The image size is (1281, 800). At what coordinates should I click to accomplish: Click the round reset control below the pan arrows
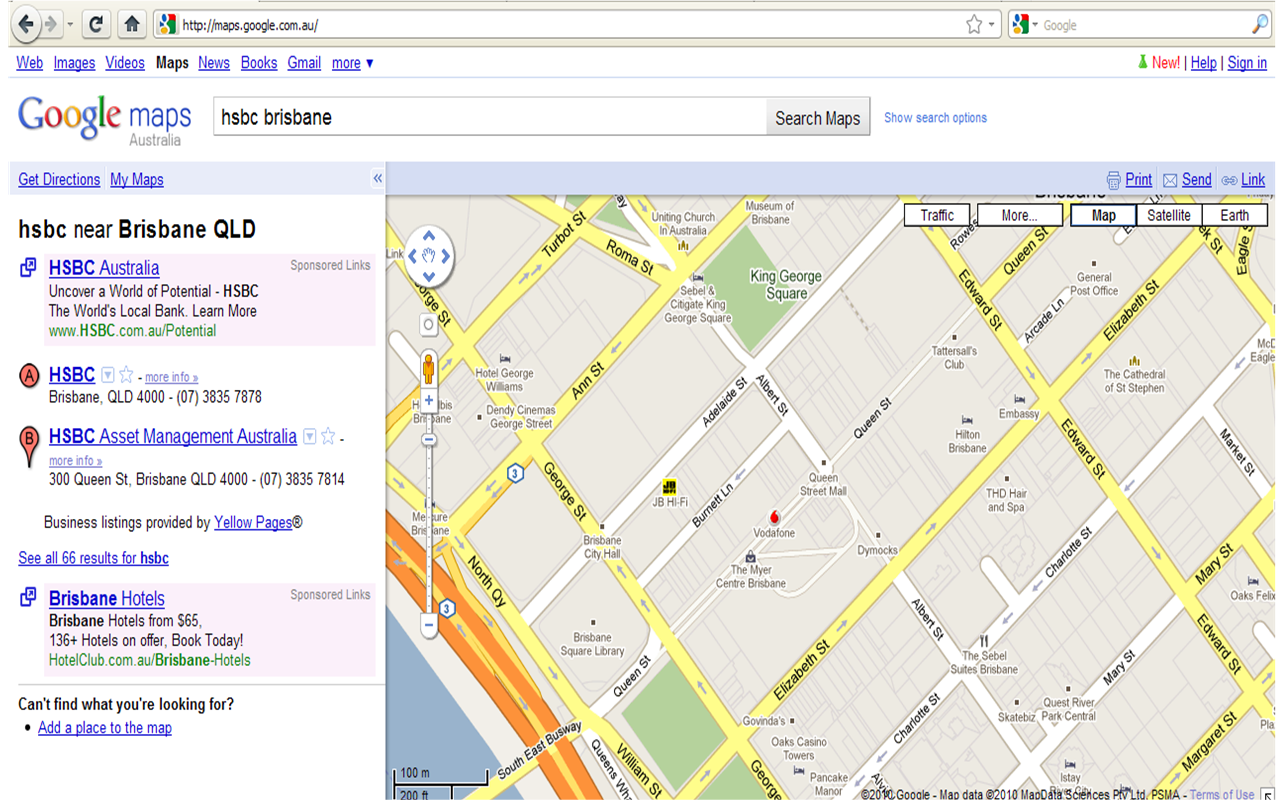(428, 325)
